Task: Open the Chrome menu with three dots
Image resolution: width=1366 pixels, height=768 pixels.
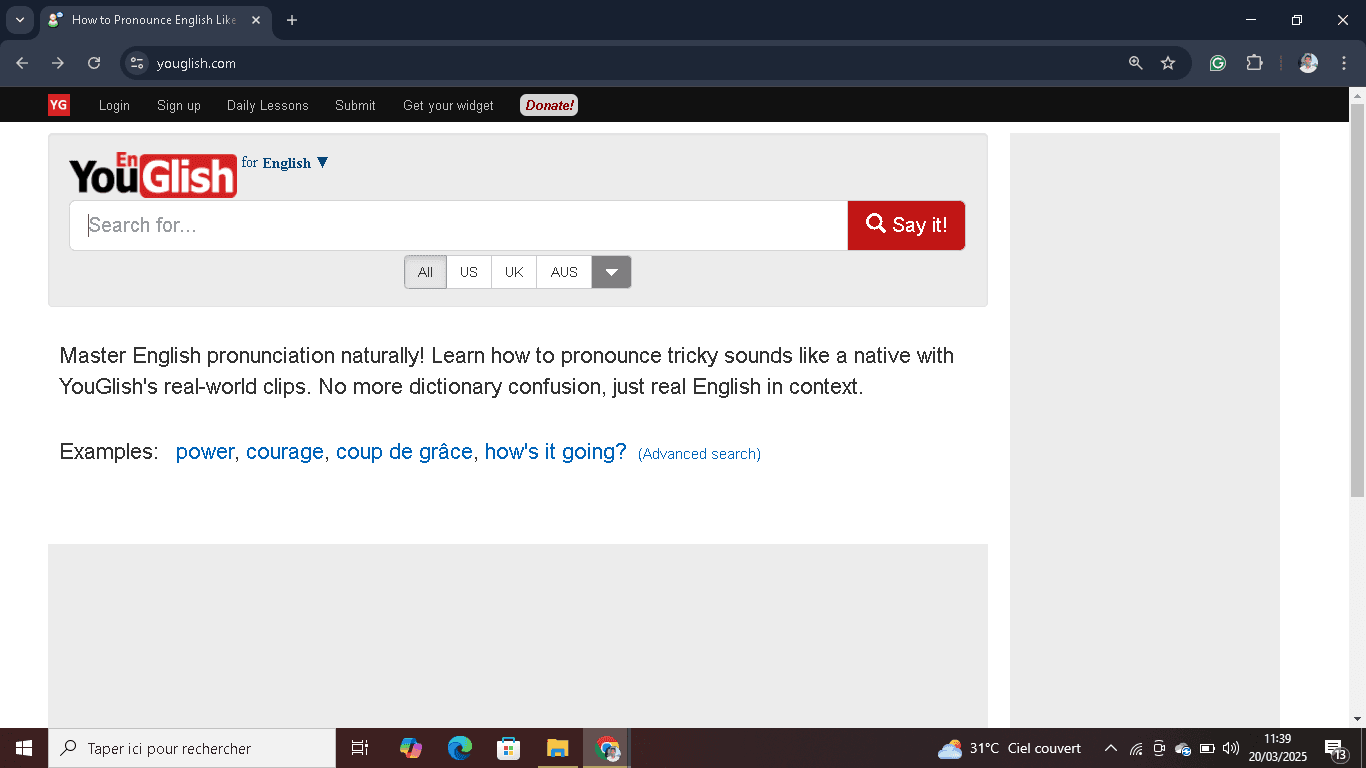Action: click(x=1345, y=62)
